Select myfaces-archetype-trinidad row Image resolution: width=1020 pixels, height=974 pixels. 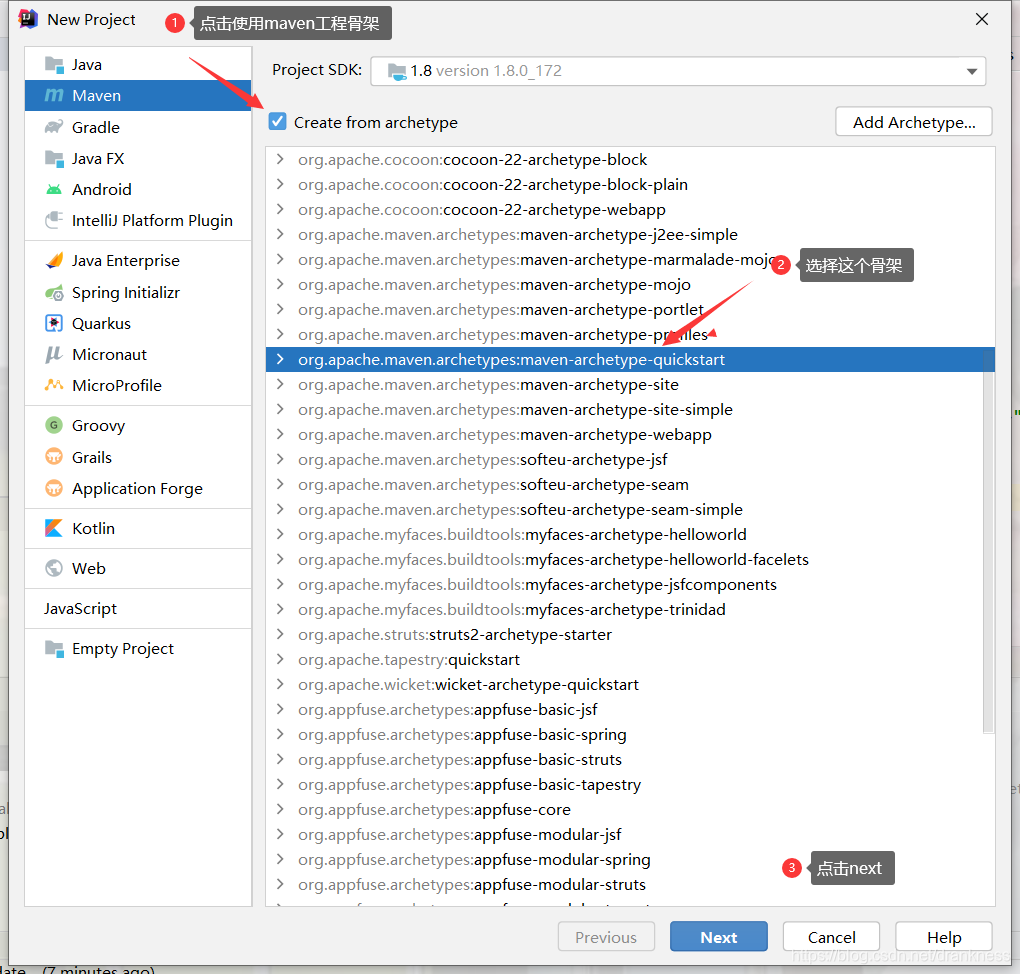(x=630, y=609)
